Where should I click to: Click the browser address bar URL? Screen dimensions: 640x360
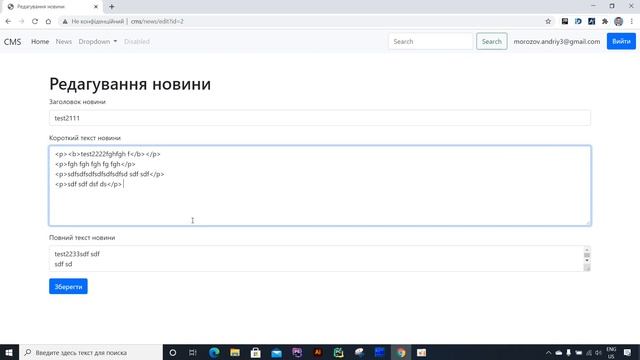[x=157, y=21]
